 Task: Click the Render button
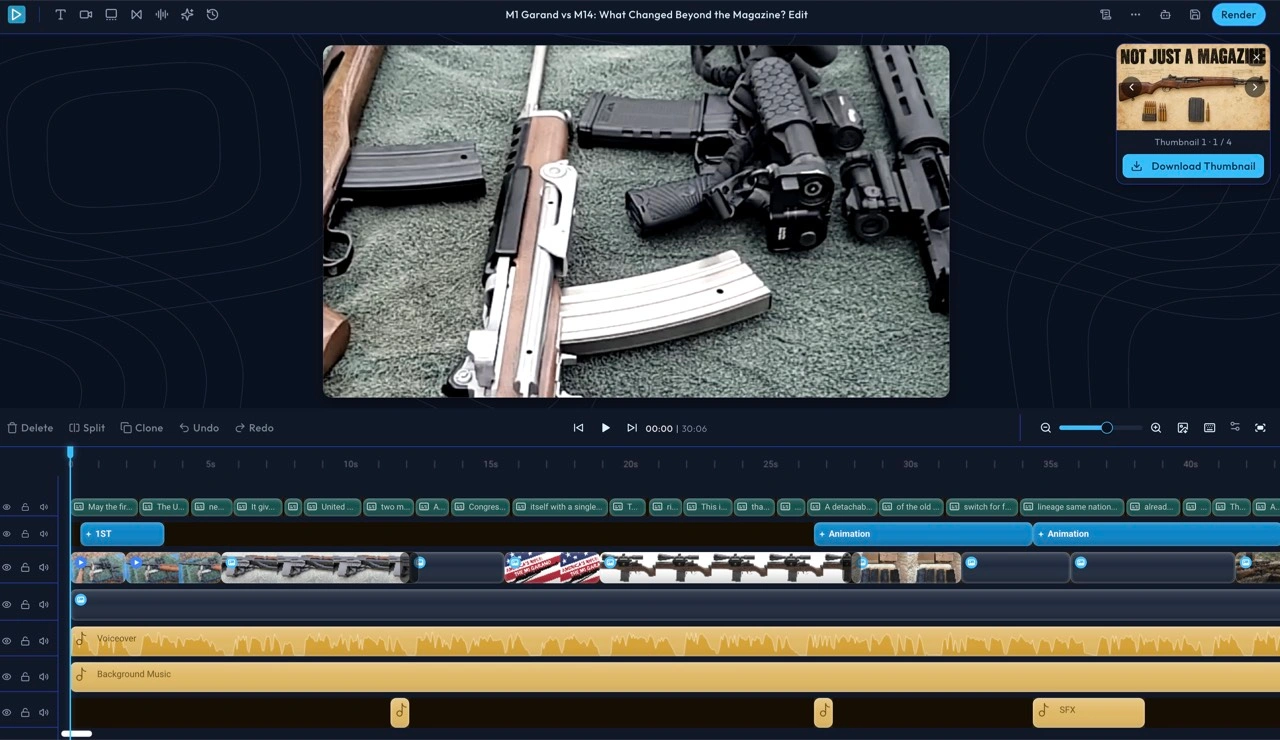(x=1238, y=15)
